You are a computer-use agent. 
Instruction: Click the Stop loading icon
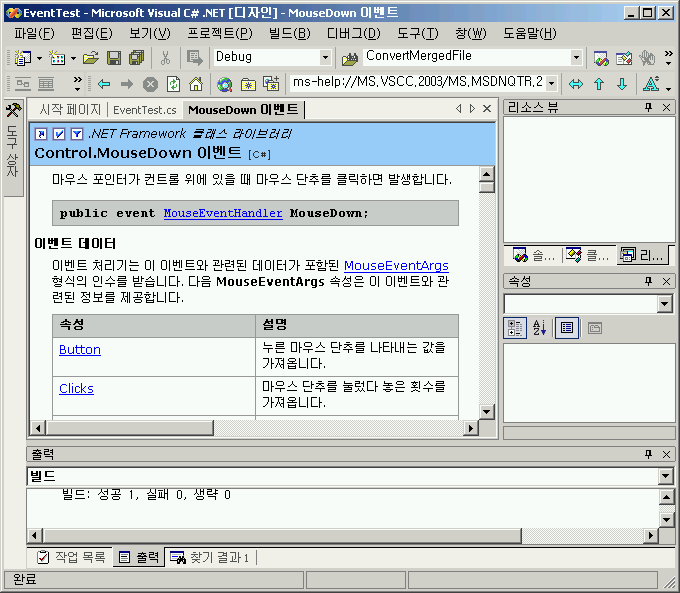(150, 84)
